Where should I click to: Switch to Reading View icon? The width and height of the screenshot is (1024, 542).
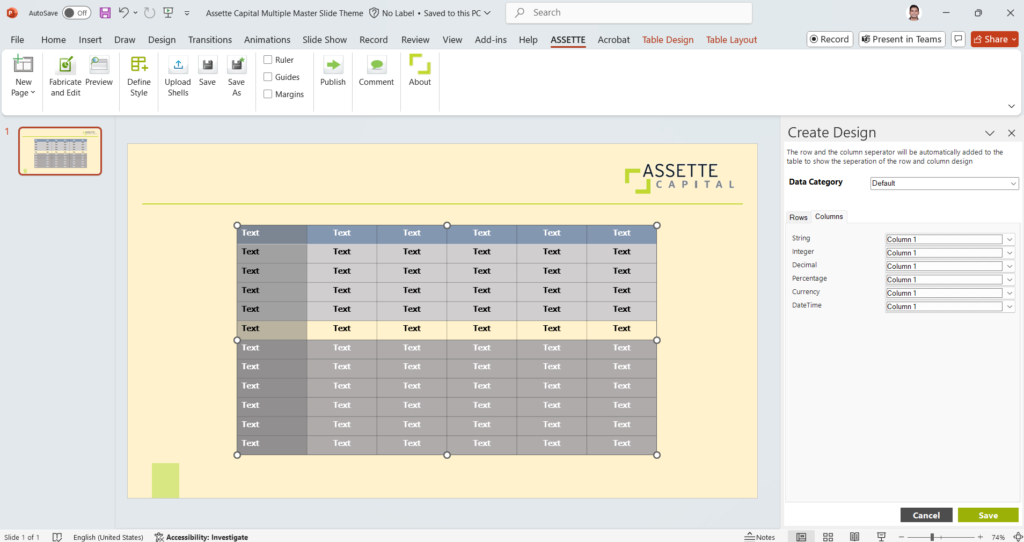[x=854, y=537]
